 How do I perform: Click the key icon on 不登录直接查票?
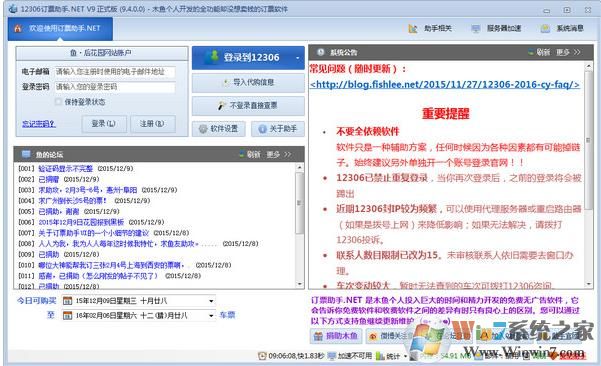[222, 105]
